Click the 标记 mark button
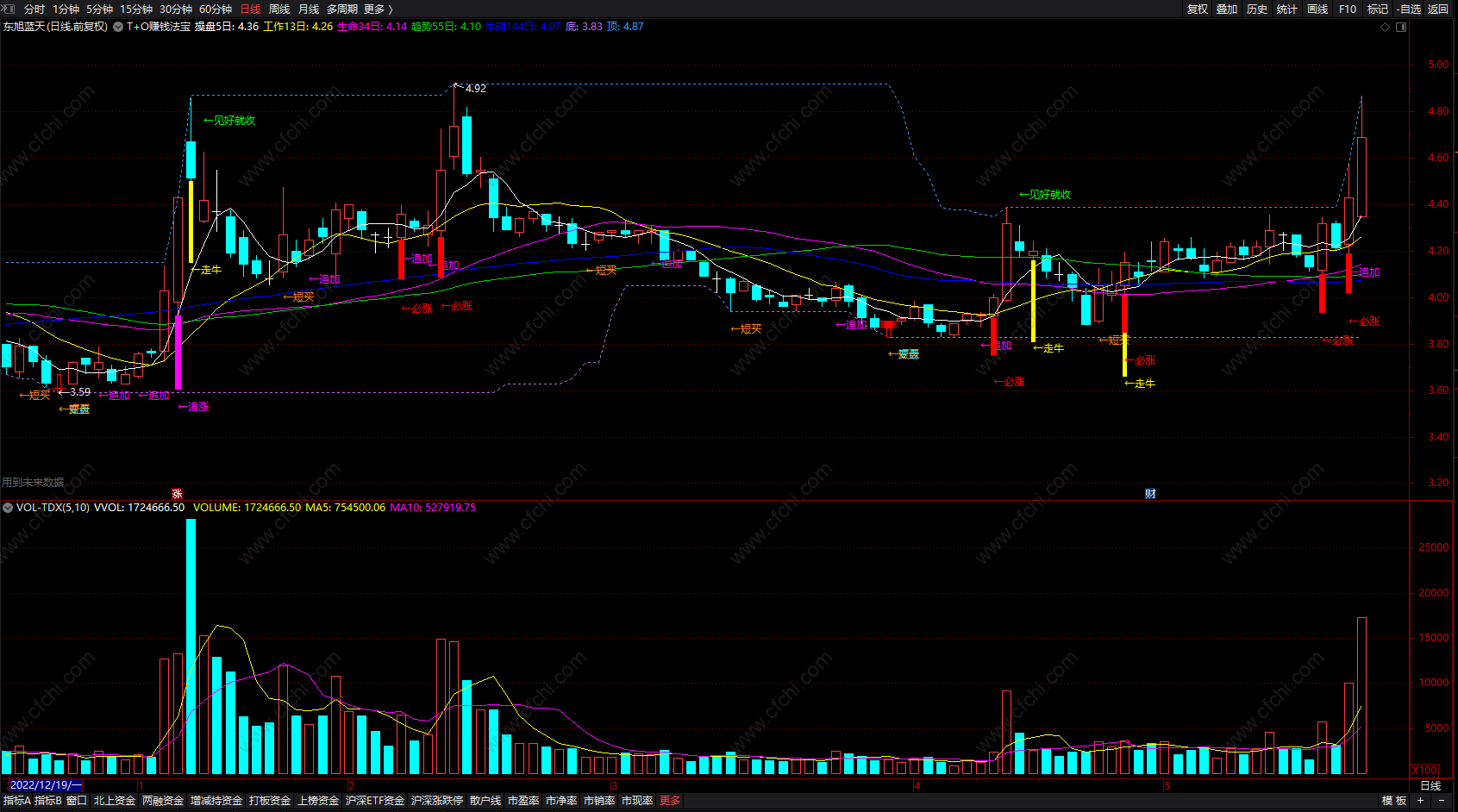The height and width of the screenshot is (812, 1458). point(1378,9)
